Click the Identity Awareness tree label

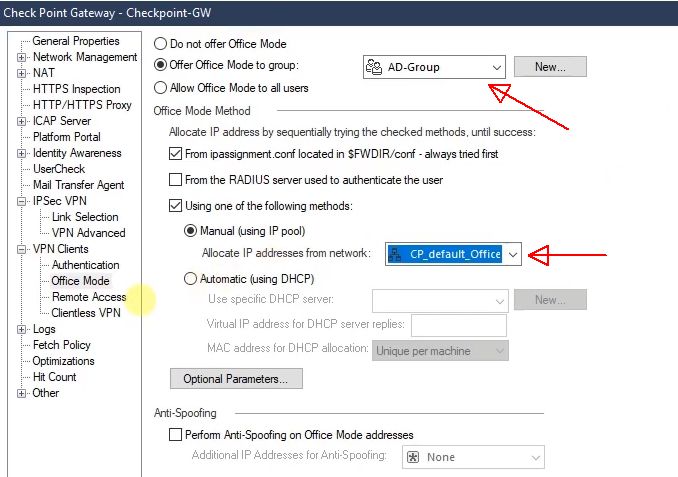pyautogui.click(x=77, y=153)
